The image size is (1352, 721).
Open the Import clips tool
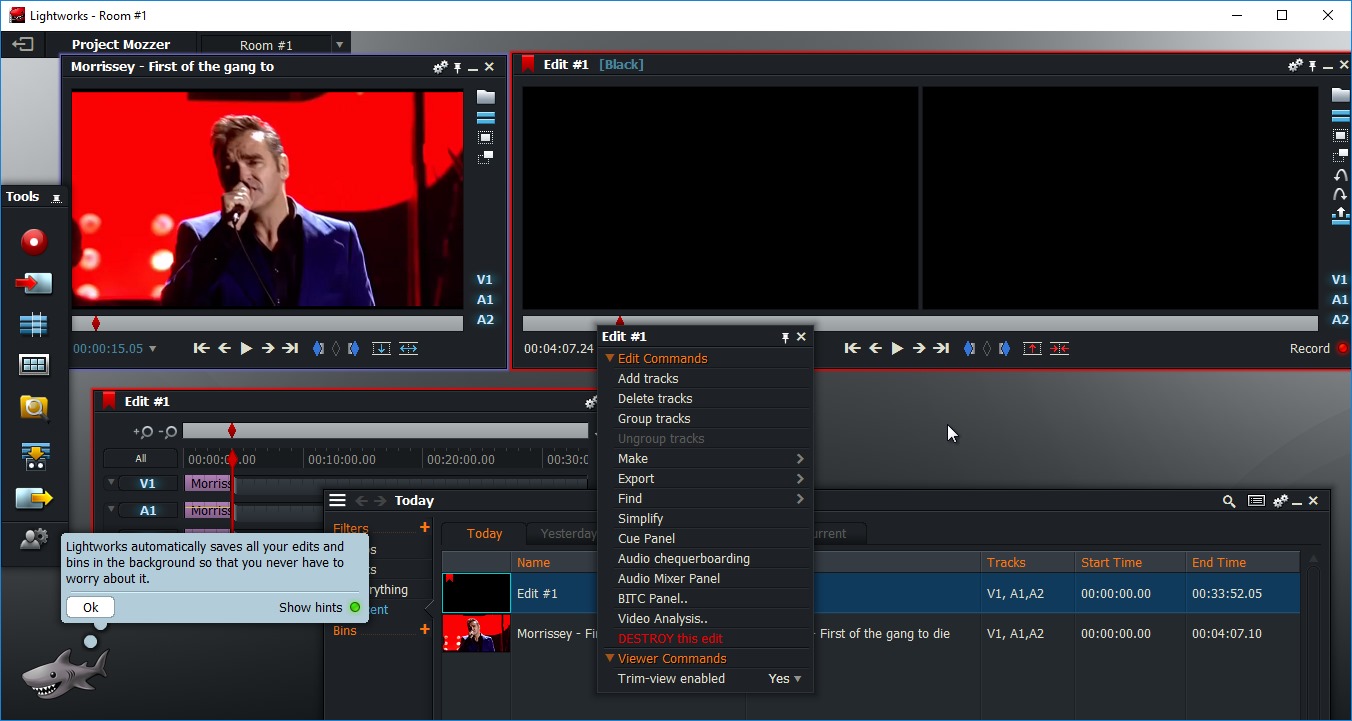coord(34,284)
